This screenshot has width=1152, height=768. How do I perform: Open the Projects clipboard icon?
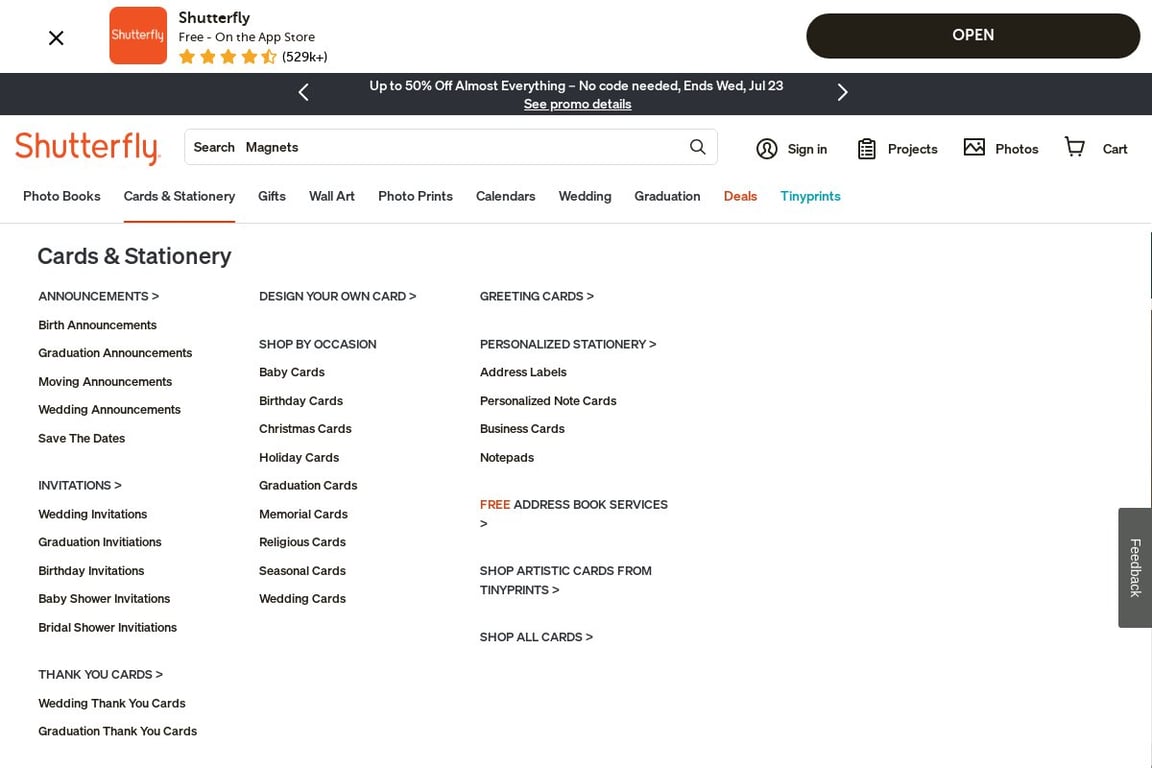(867, 149)
